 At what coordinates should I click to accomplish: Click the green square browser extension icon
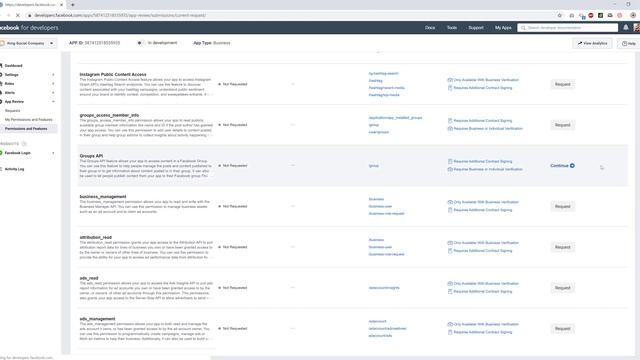pos(600,15)
